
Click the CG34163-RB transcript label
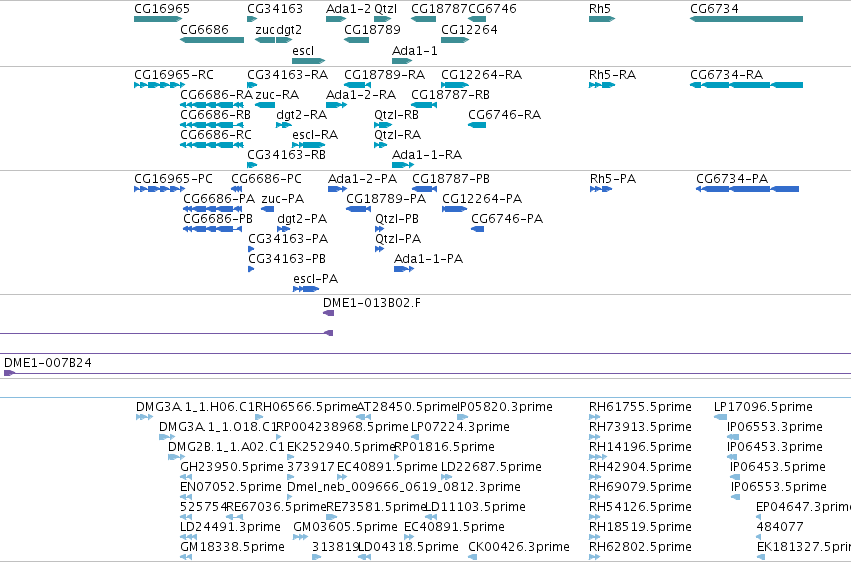286,155
